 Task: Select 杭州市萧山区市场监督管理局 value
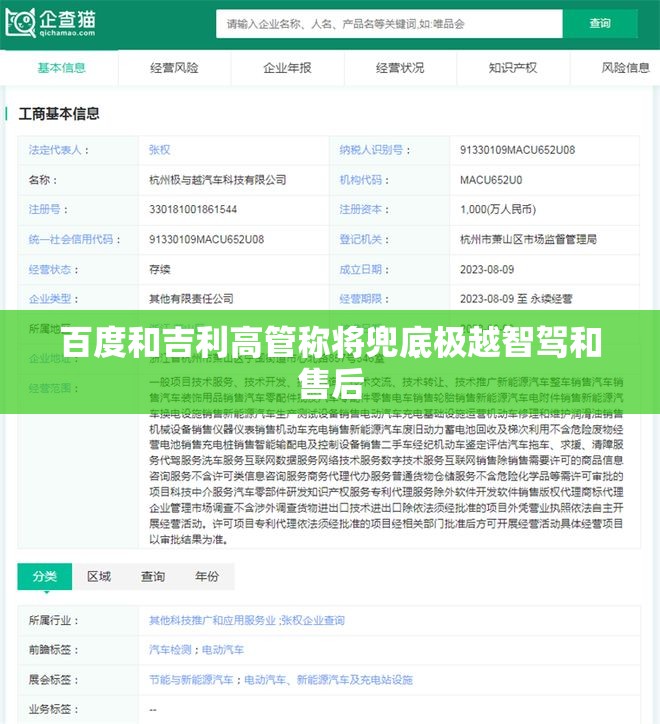(x=528, y=239)
